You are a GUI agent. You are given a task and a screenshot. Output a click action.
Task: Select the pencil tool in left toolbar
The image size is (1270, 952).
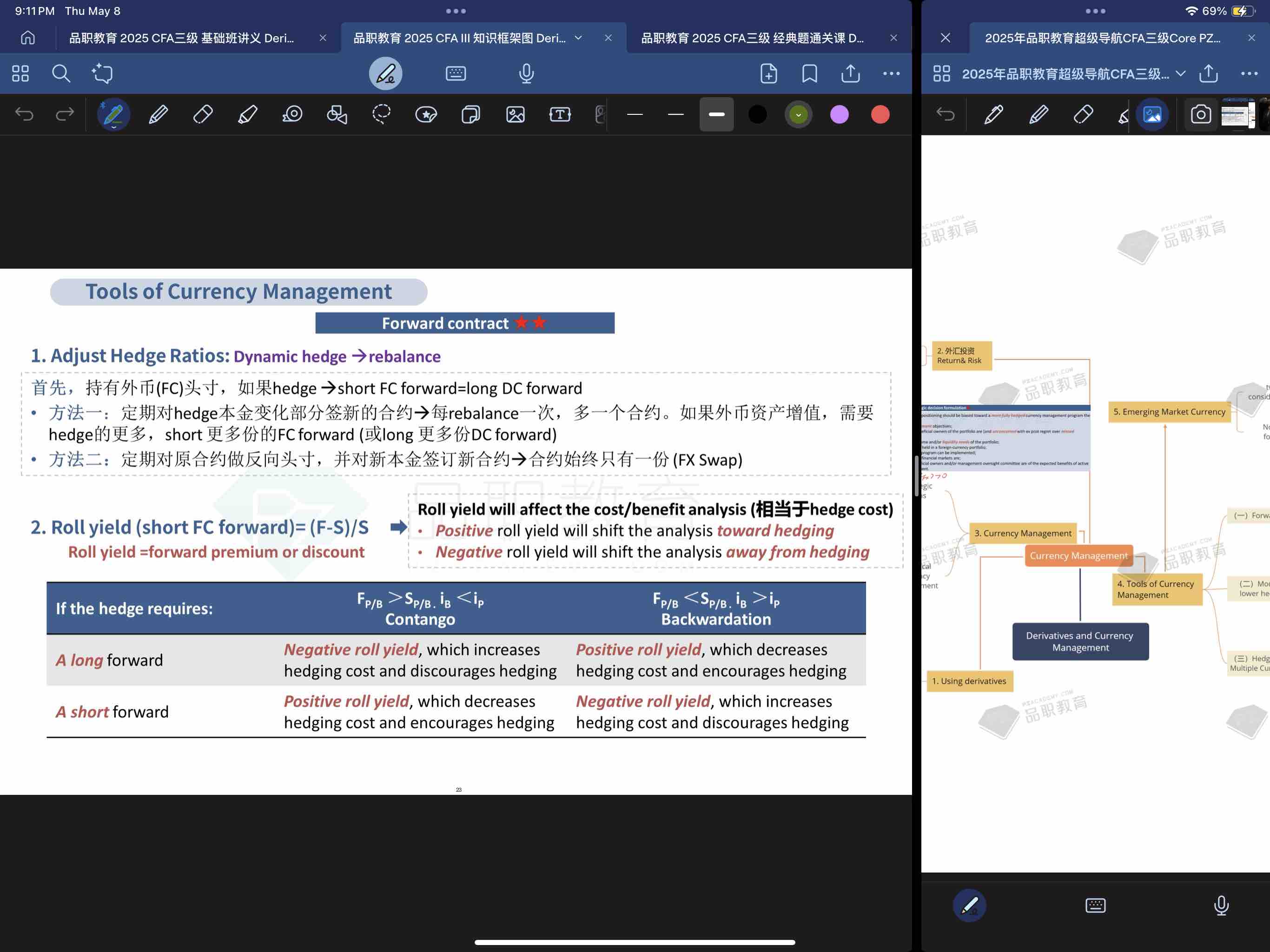click(159, 114)
